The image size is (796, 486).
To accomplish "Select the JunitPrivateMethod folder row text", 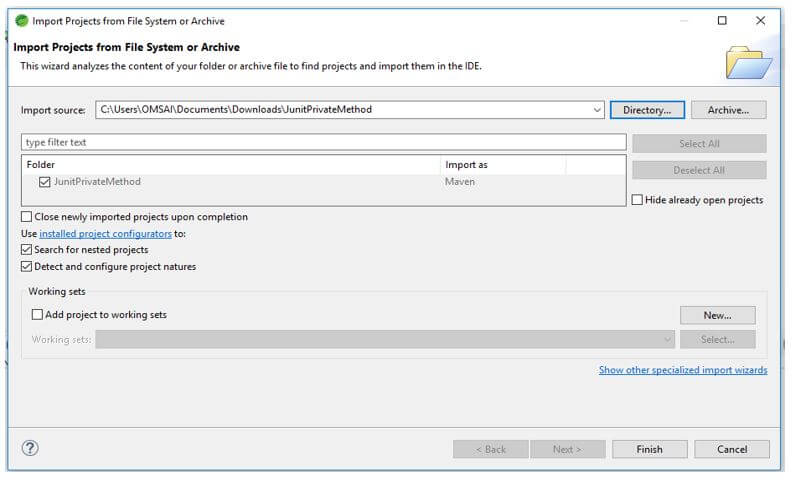I will (x=97, y=182).
